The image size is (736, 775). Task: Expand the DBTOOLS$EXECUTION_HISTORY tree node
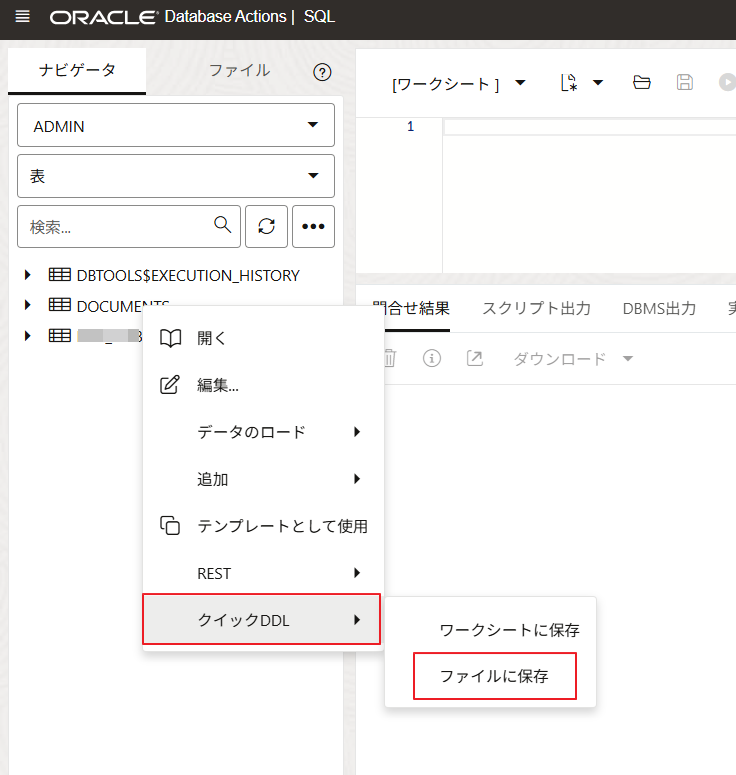tap(28, 274)
